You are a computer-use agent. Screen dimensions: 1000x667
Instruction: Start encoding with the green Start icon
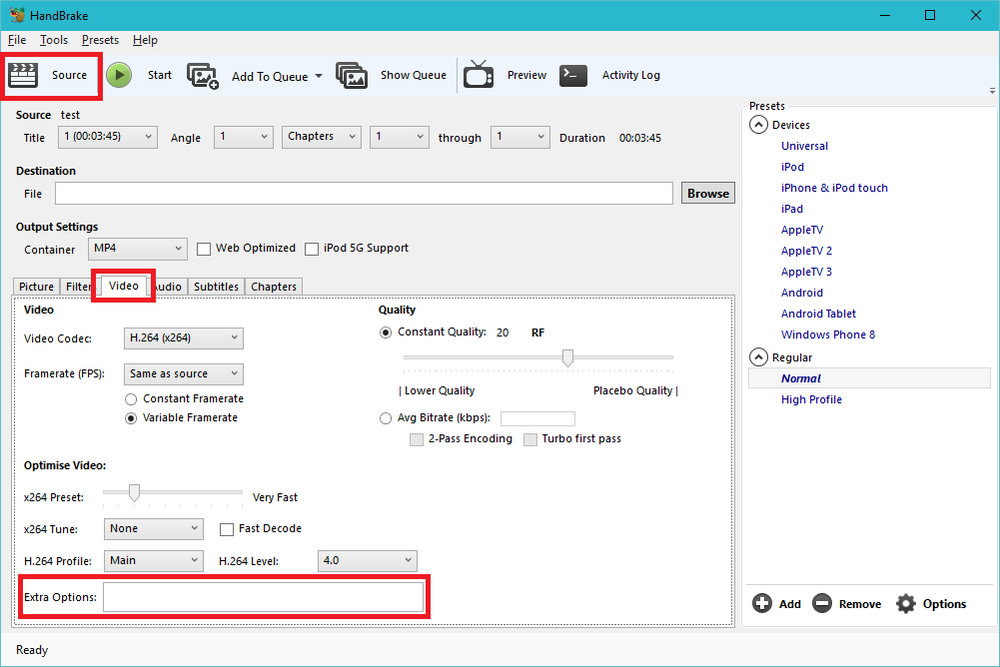click(x=119, y=75)
